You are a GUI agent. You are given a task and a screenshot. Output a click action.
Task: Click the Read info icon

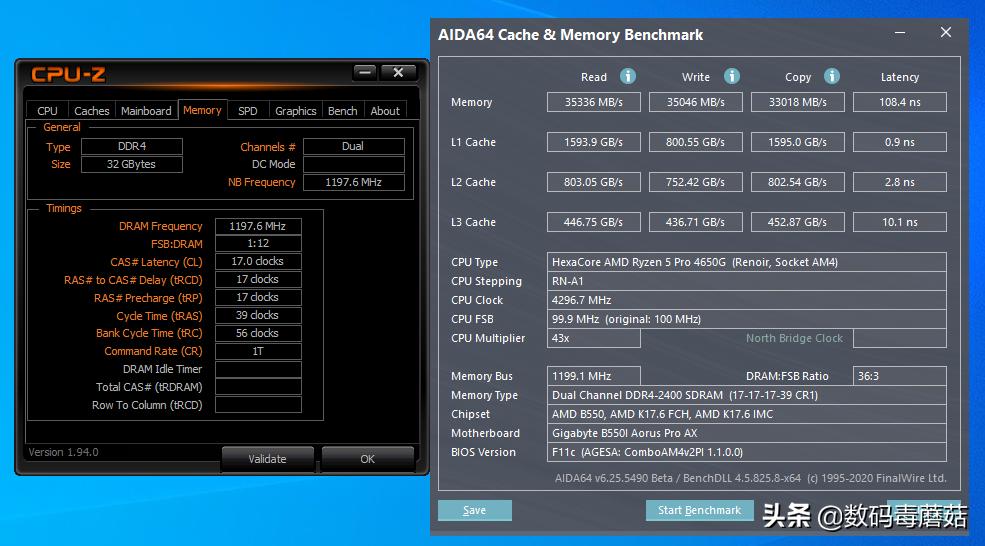(628, 77)
